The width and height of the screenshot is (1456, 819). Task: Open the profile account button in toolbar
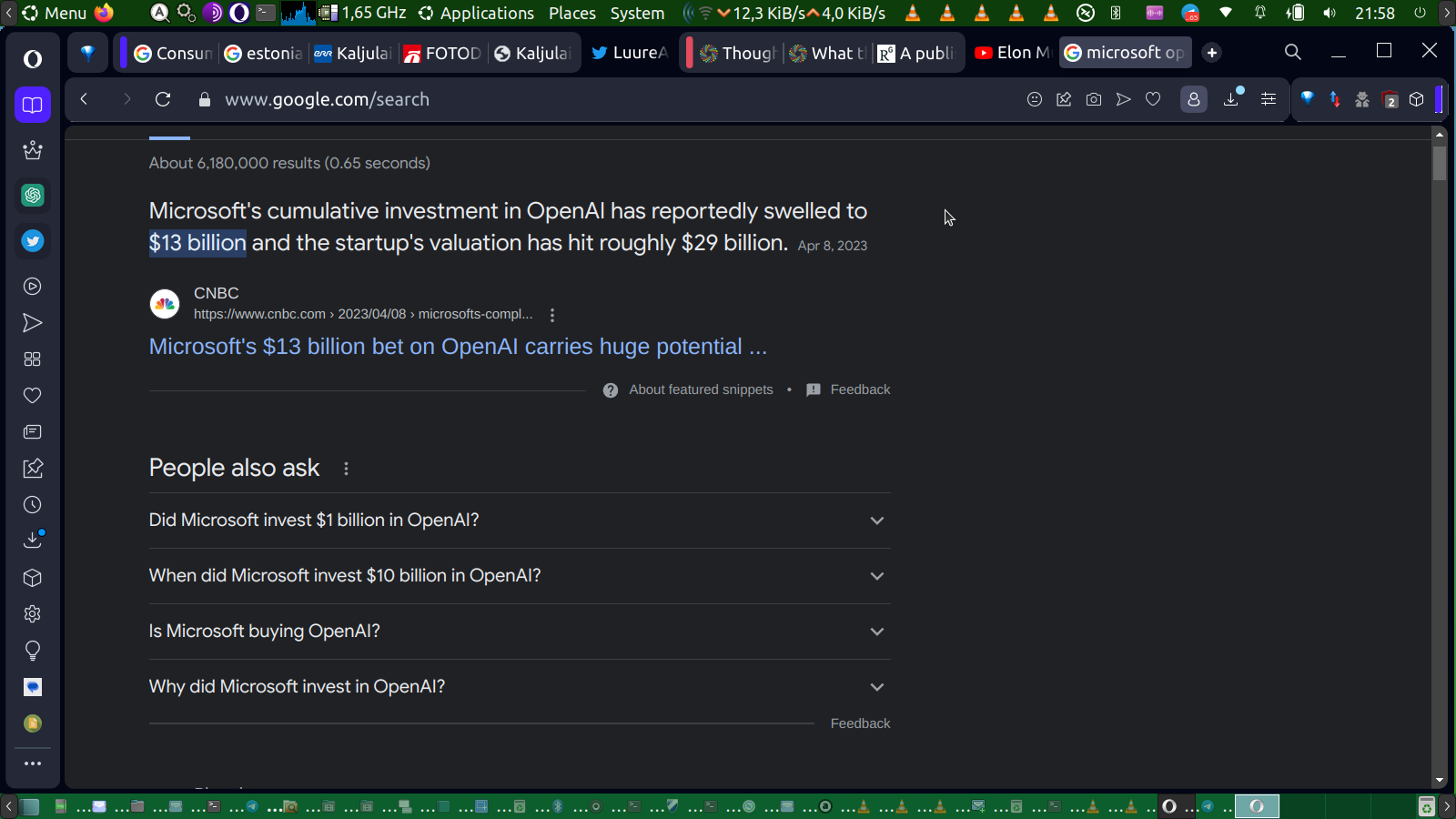(x=1194, y=99)
